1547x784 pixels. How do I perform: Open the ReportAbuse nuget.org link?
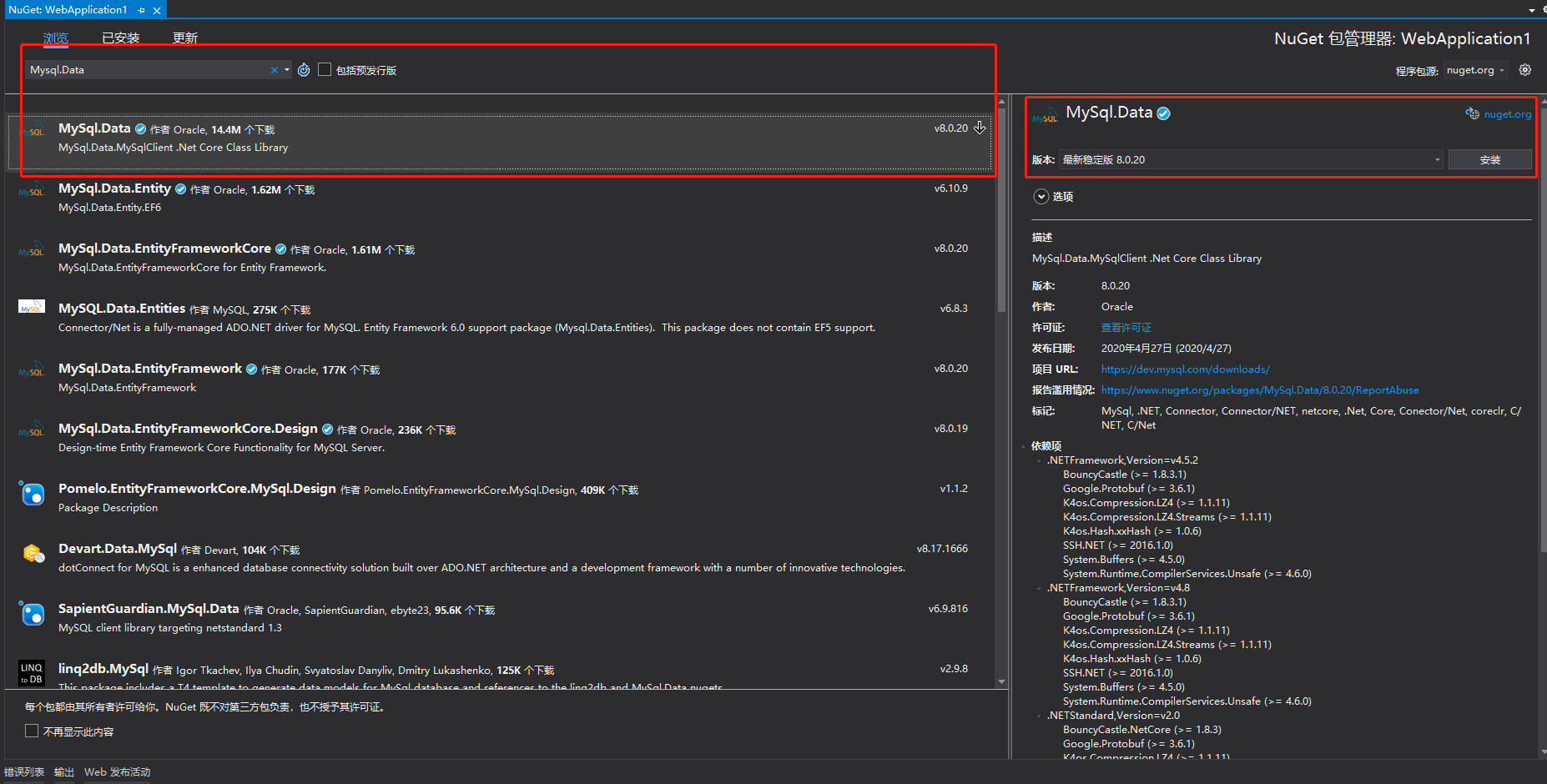pyautogui.click(x=1260, y=390)
